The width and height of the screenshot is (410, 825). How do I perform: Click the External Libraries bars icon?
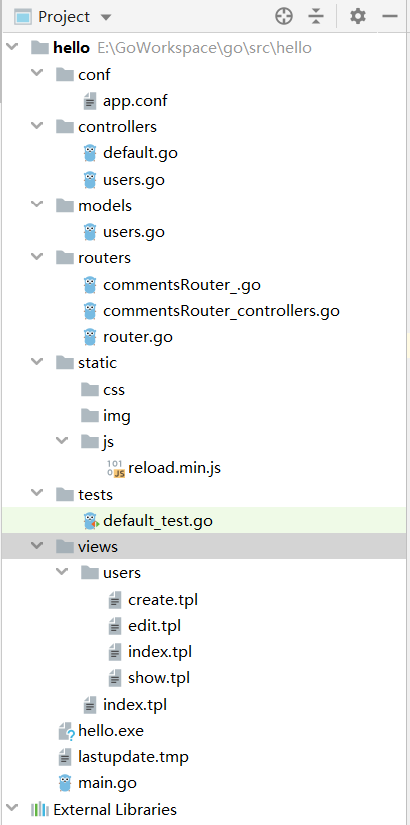click(40, 809)
